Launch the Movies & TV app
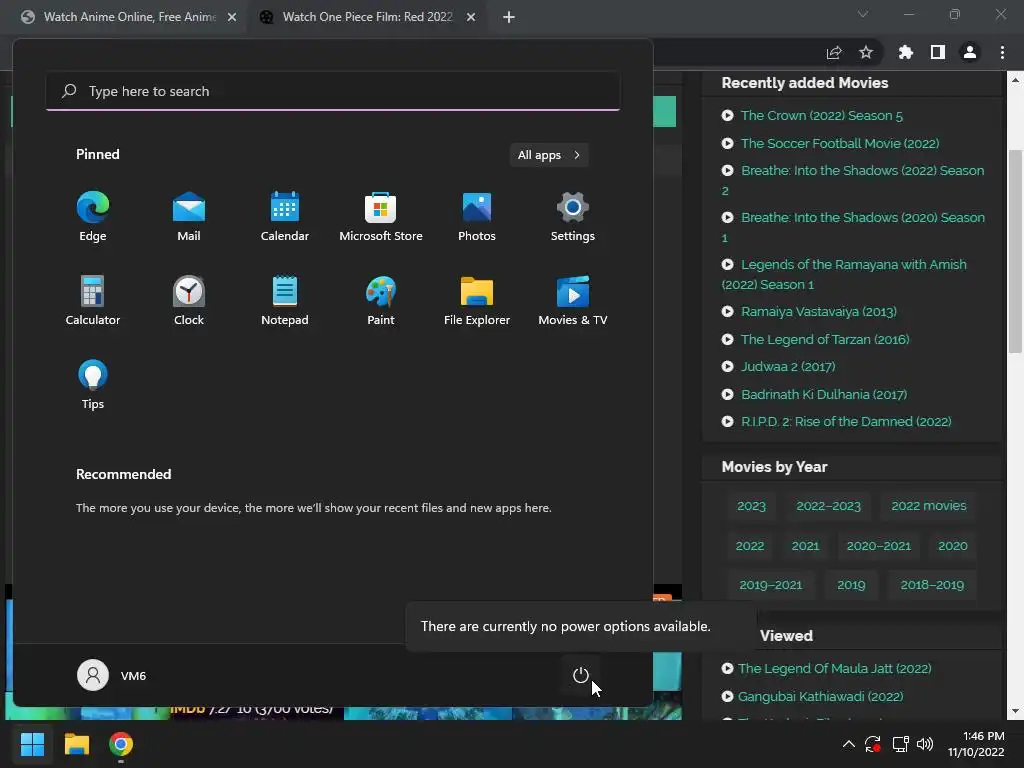The height and width of the screenshot is (768, 1024). pyautogui.click(x=573, y=300)
